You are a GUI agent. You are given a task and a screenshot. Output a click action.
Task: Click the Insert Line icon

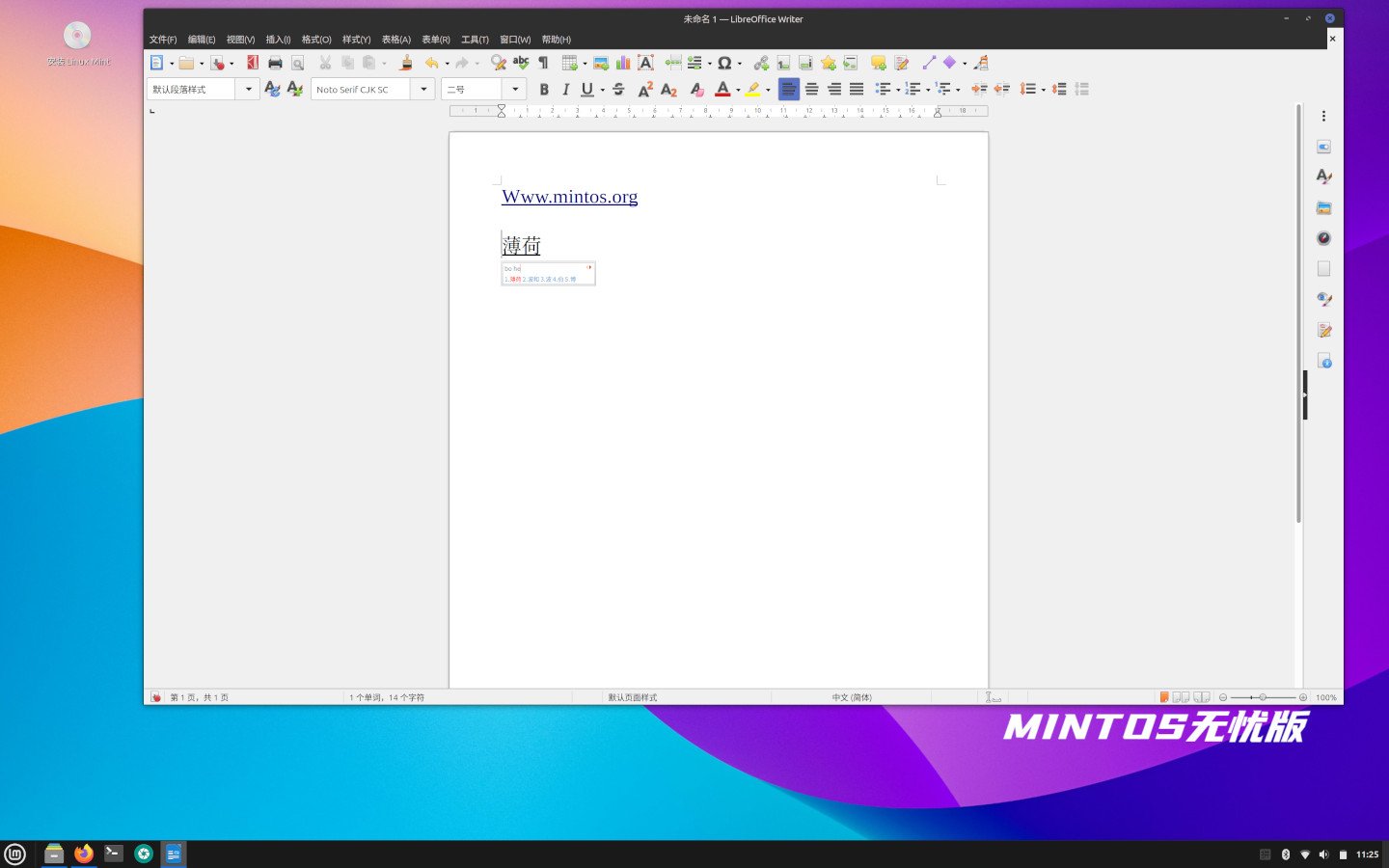[x=929, y=63]
